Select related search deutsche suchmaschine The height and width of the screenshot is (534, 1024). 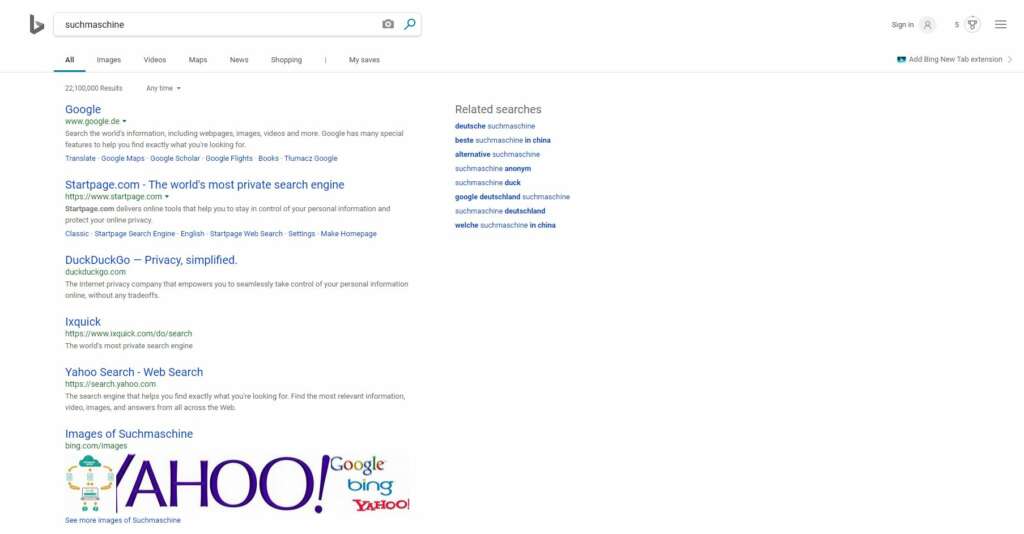point(495,126)
